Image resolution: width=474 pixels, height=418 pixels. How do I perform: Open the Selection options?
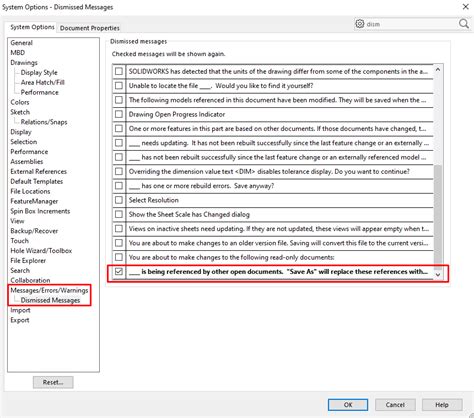pyautogui.click(x=24, y=142)
